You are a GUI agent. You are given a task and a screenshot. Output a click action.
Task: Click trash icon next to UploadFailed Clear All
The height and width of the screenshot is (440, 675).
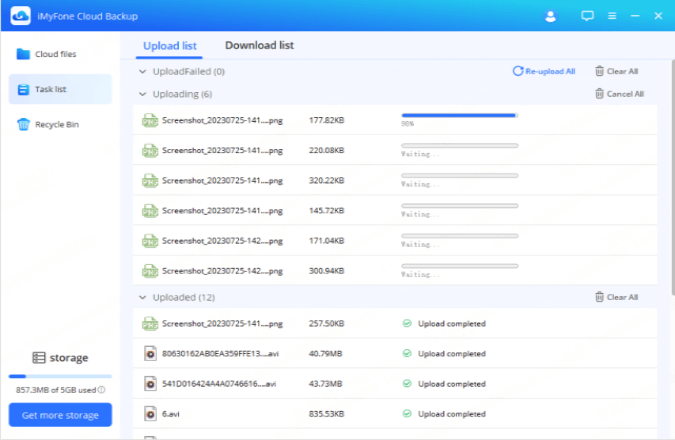pyautogui.click(x=599, y=71)
